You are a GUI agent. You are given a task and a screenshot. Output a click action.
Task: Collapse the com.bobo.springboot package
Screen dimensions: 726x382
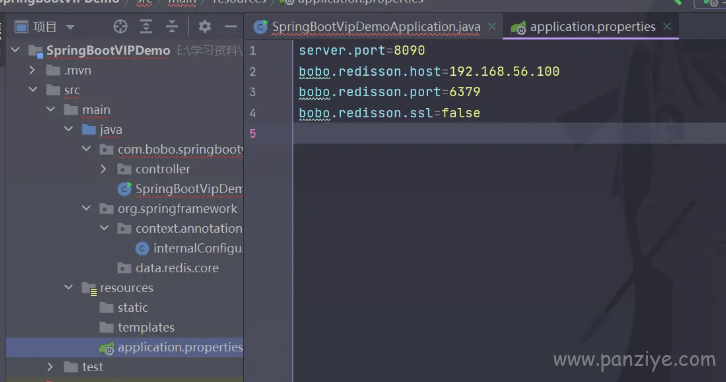coord(86,149)
